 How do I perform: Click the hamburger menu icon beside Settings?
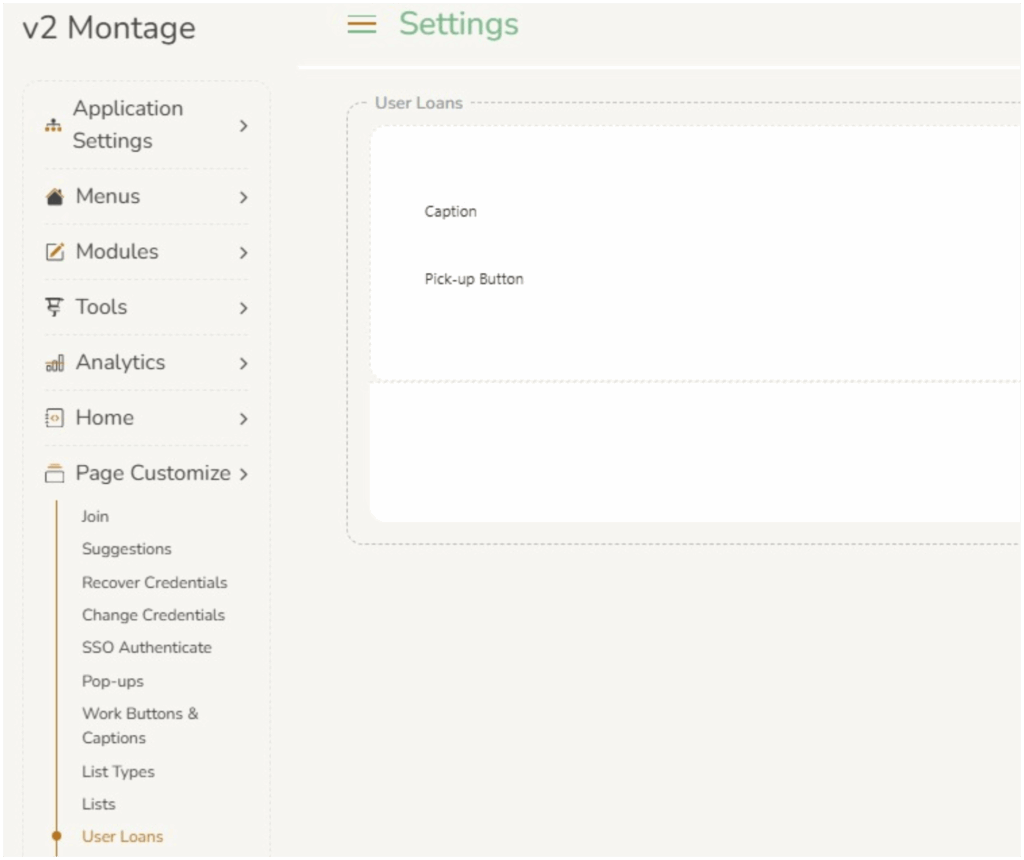(361, 25)
